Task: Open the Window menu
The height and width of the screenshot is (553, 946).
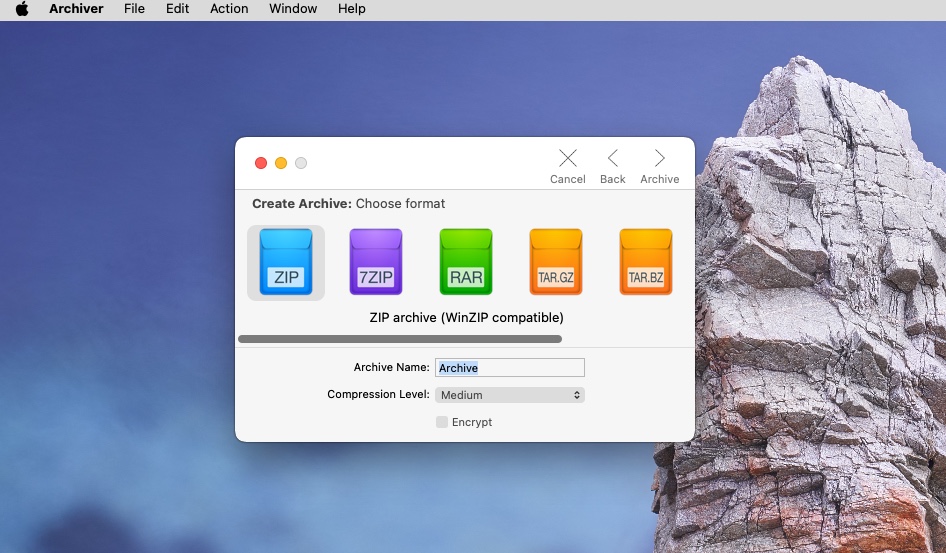Action: (293, 9)
